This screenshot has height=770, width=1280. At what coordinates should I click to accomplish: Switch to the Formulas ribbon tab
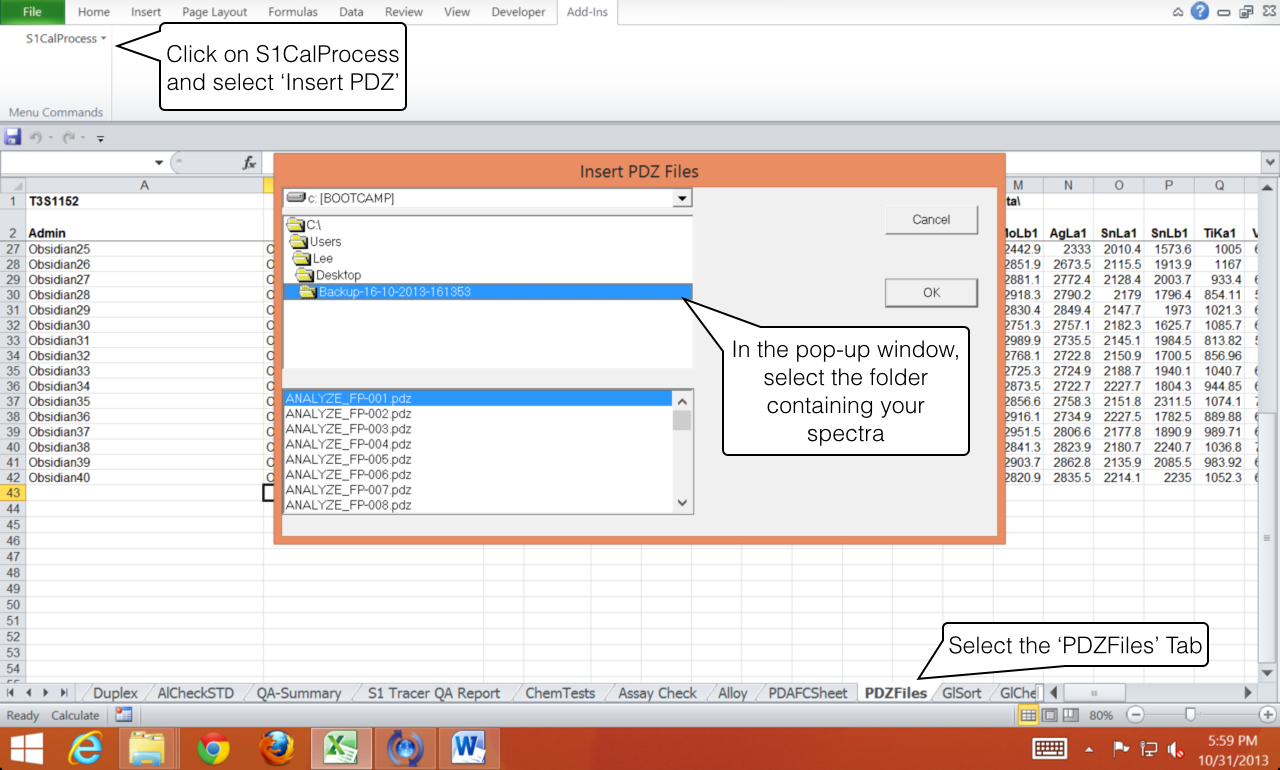pyautogui.click(x=293, y=12)
